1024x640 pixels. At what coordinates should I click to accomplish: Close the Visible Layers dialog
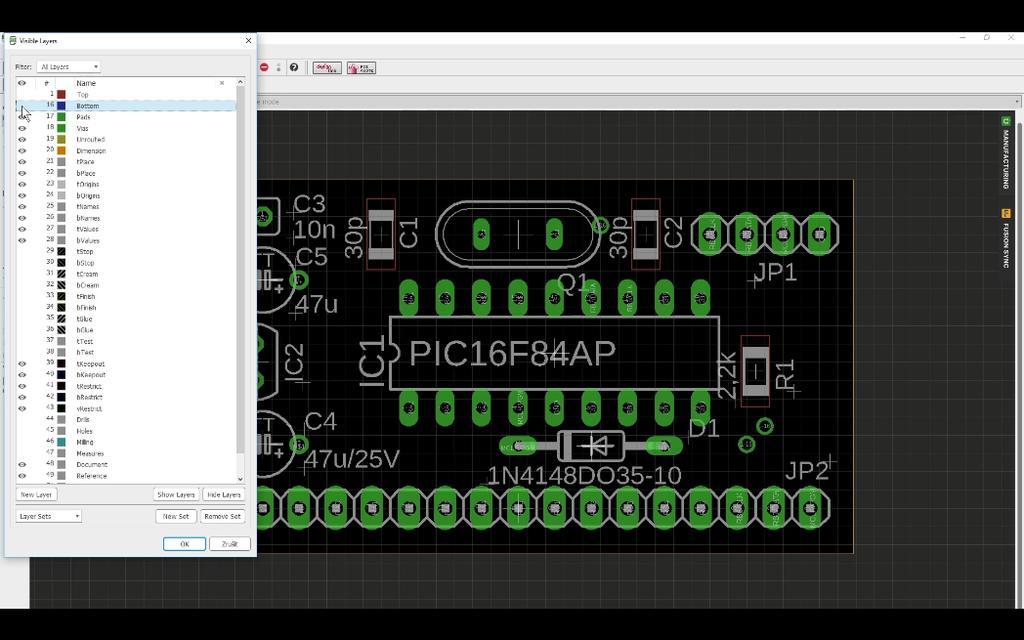248,40
